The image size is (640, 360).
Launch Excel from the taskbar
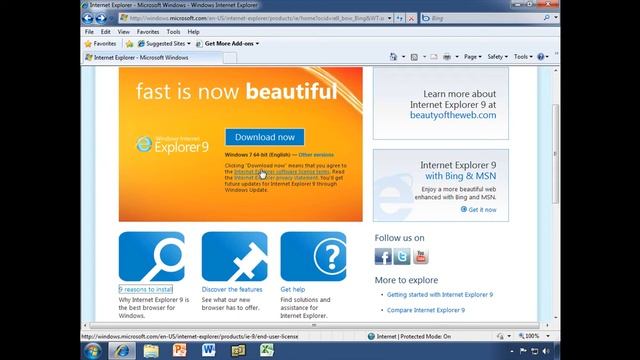point(267,351)
